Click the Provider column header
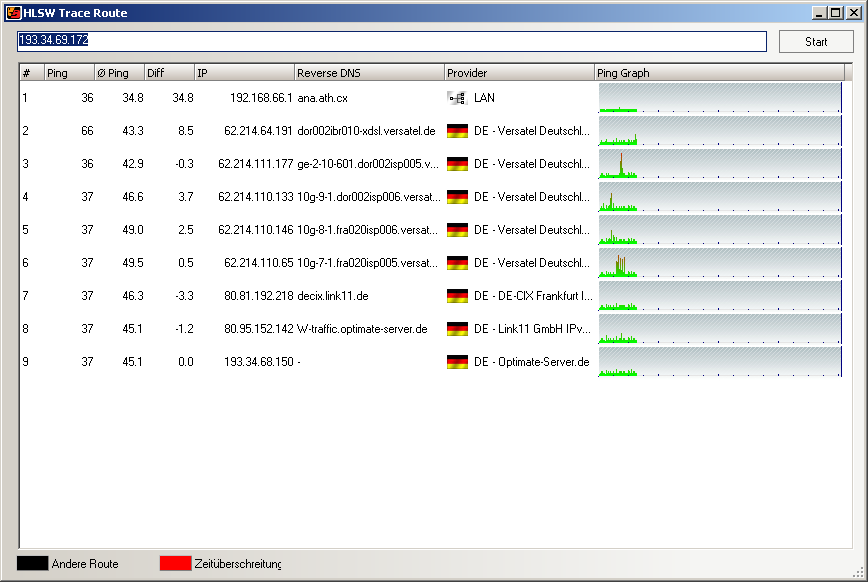Image resolution: width=868 pixels, height=582 pixels. pyautogui.click(x=519, y=73)
